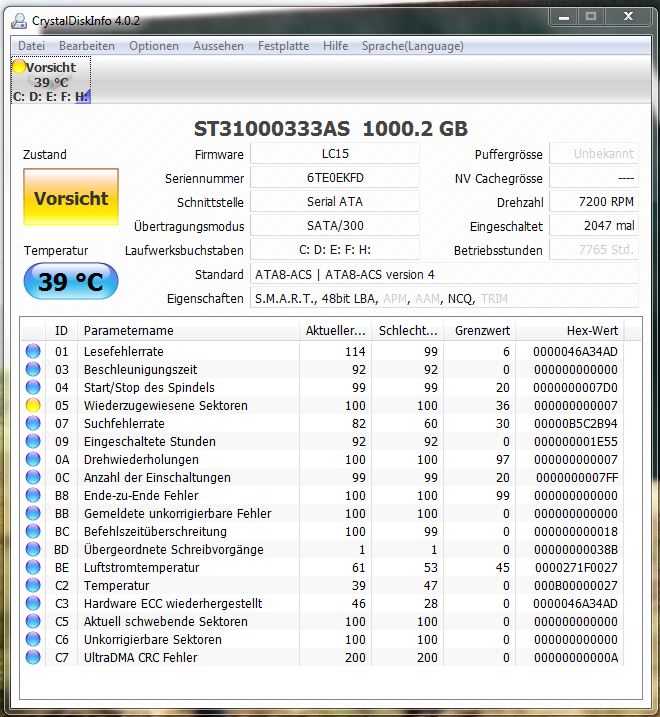Image resolution: width=660 pixels, height=717 pixels.
Task: Maximize the CrystalDiskInfo window
Action: click(591, 17)
